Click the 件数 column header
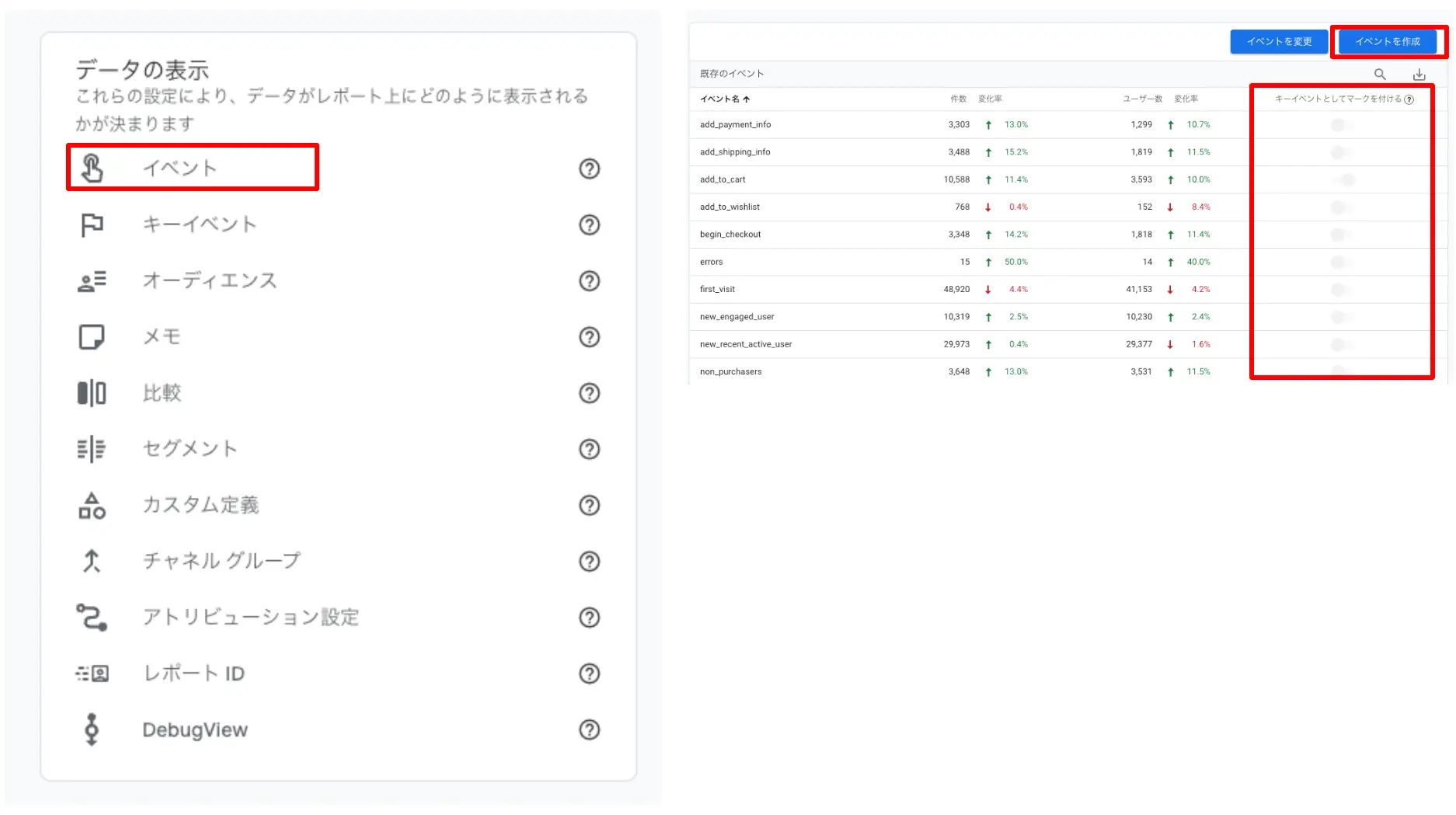 point(959,99)
